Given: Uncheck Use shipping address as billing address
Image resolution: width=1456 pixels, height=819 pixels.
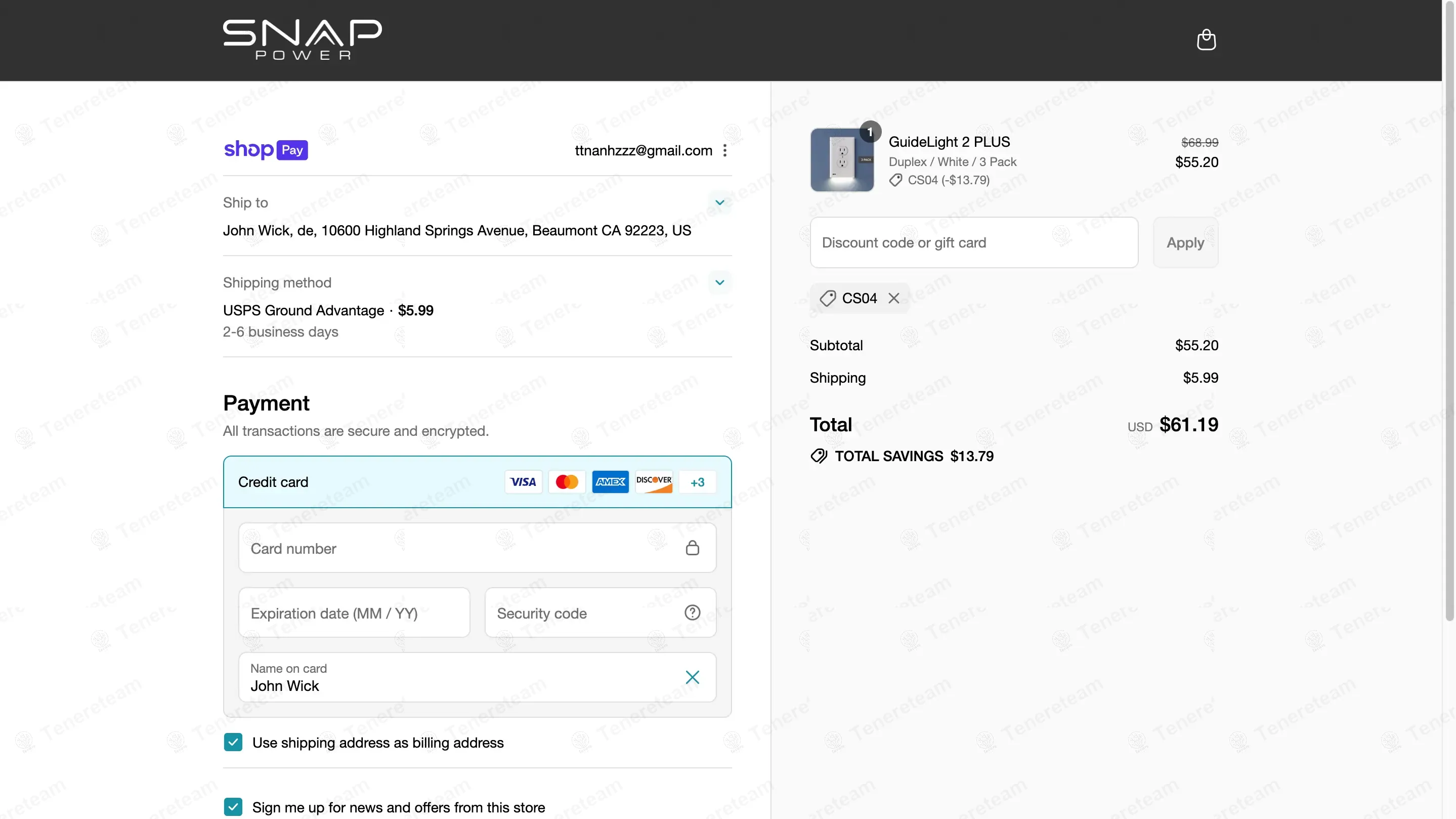Looking at the screenshot, I should (x=233, y=742).
